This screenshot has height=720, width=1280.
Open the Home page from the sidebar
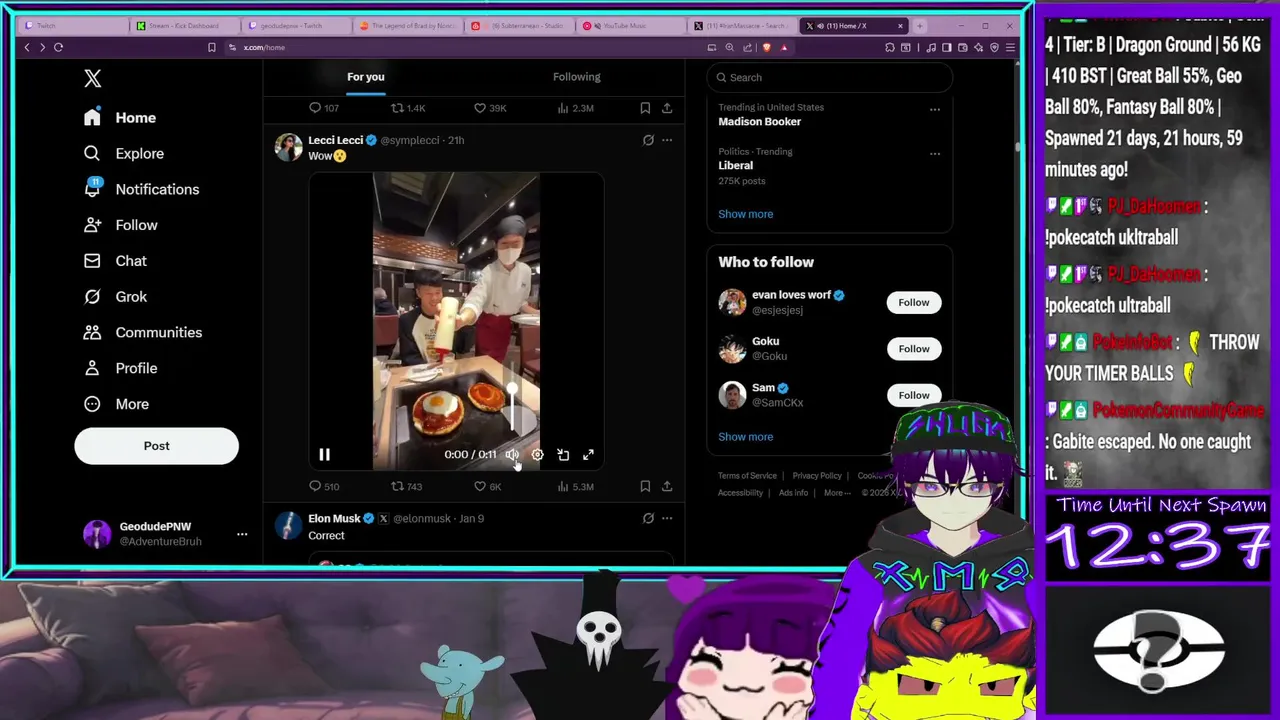coord(120,117)
